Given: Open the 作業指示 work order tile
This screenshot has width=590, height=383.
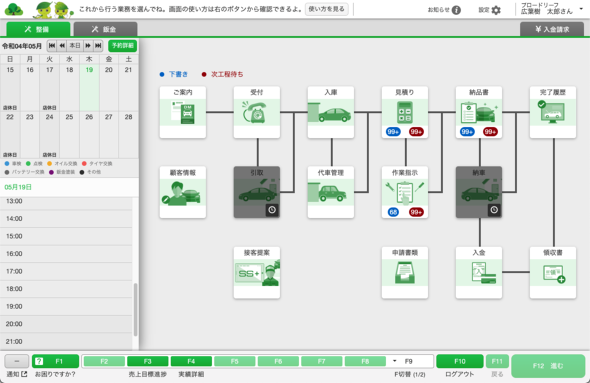Looking at the screenshot, I should click(405, 192).
